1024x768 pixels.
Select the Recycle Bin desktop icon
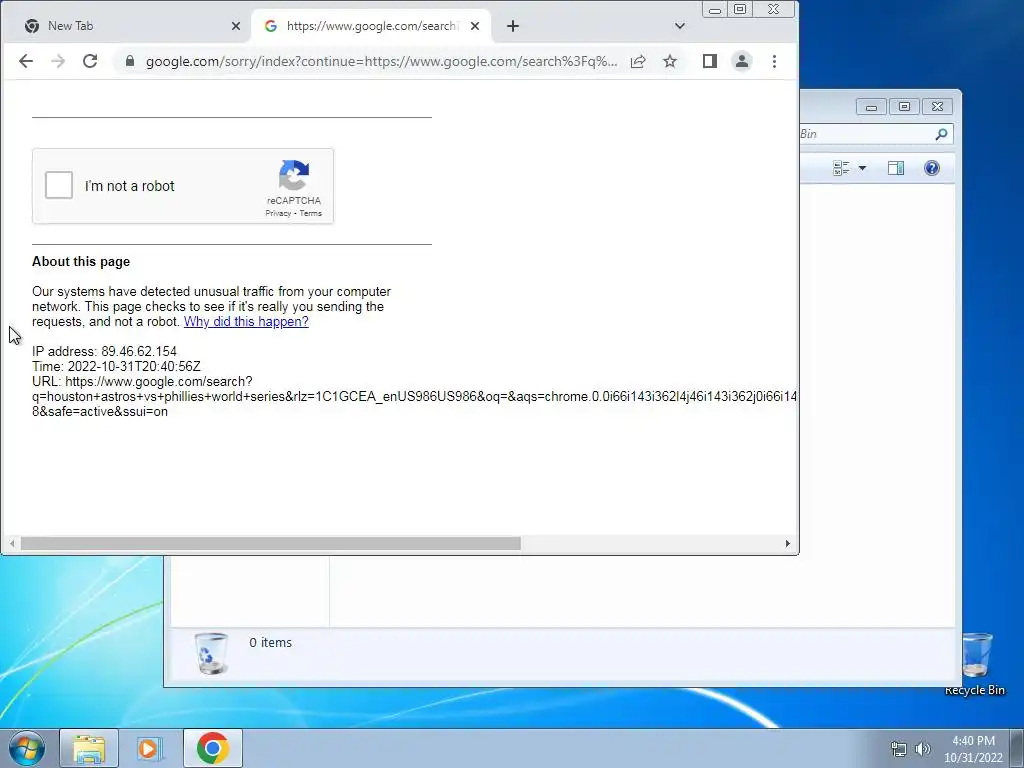pyautogui.click(x=975, y=664)
